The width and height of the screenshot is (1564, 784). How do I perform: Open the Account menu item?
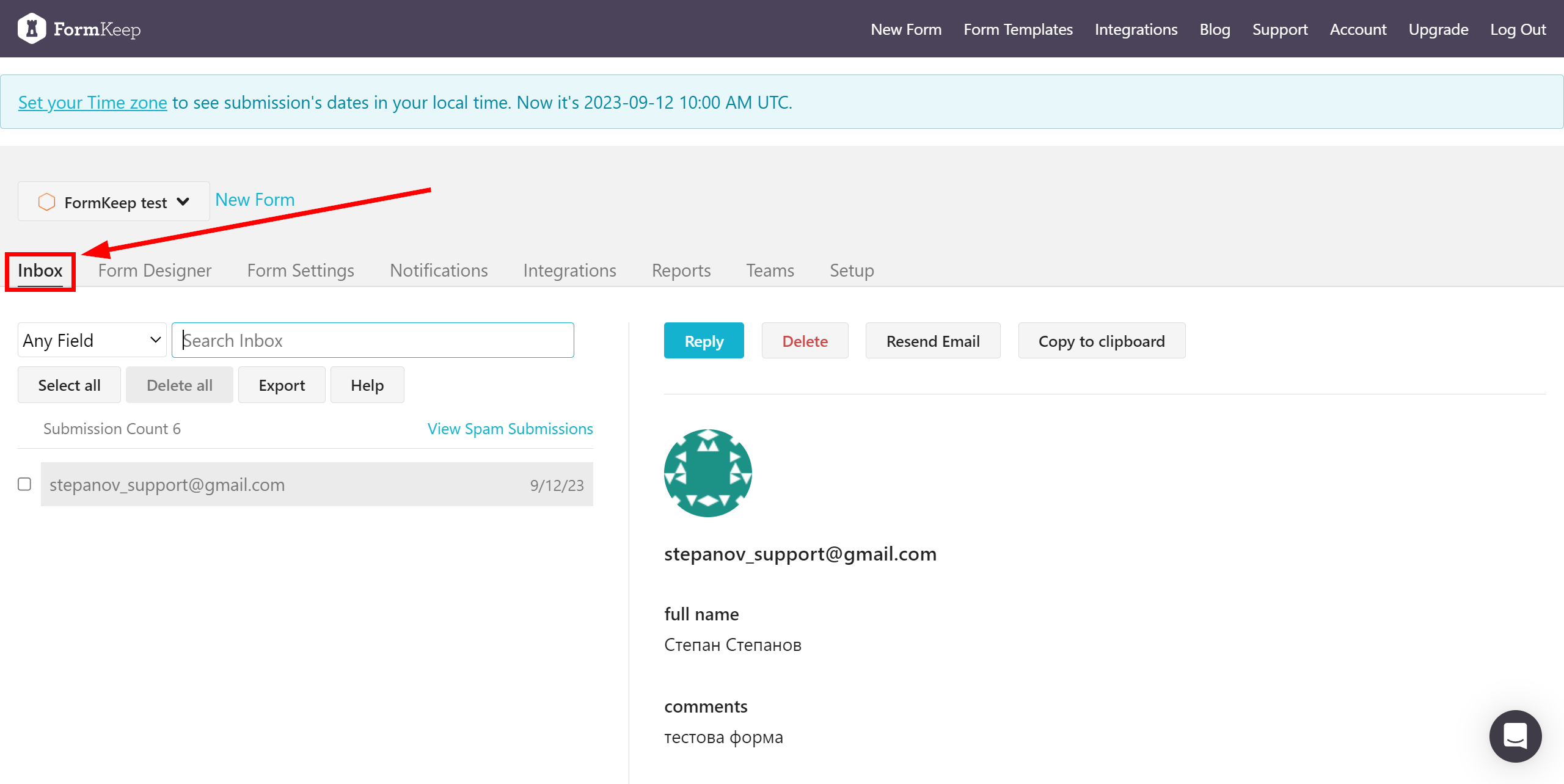pos(1358,29)
